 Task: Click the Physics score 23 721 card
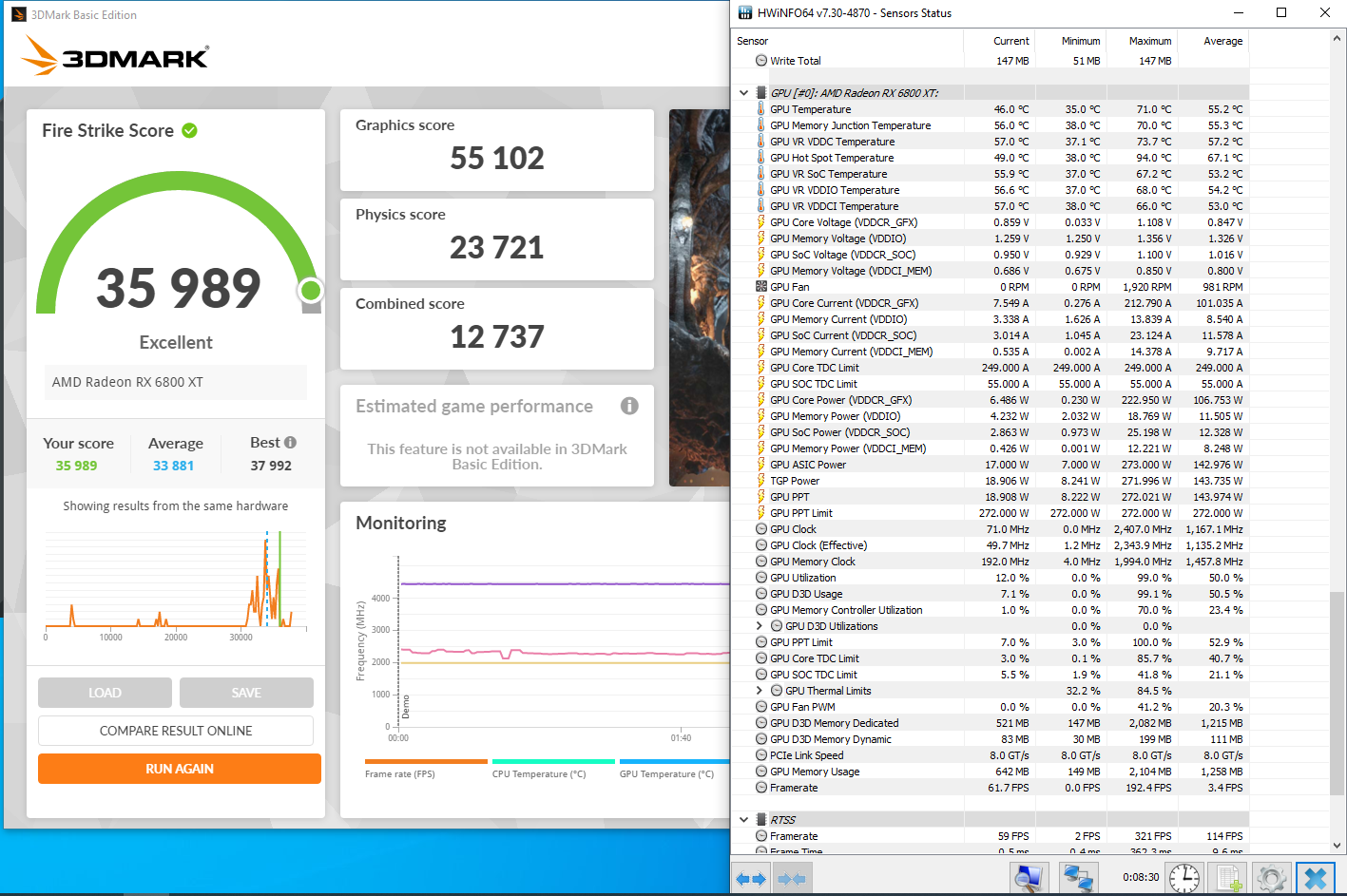pos(497,239)
